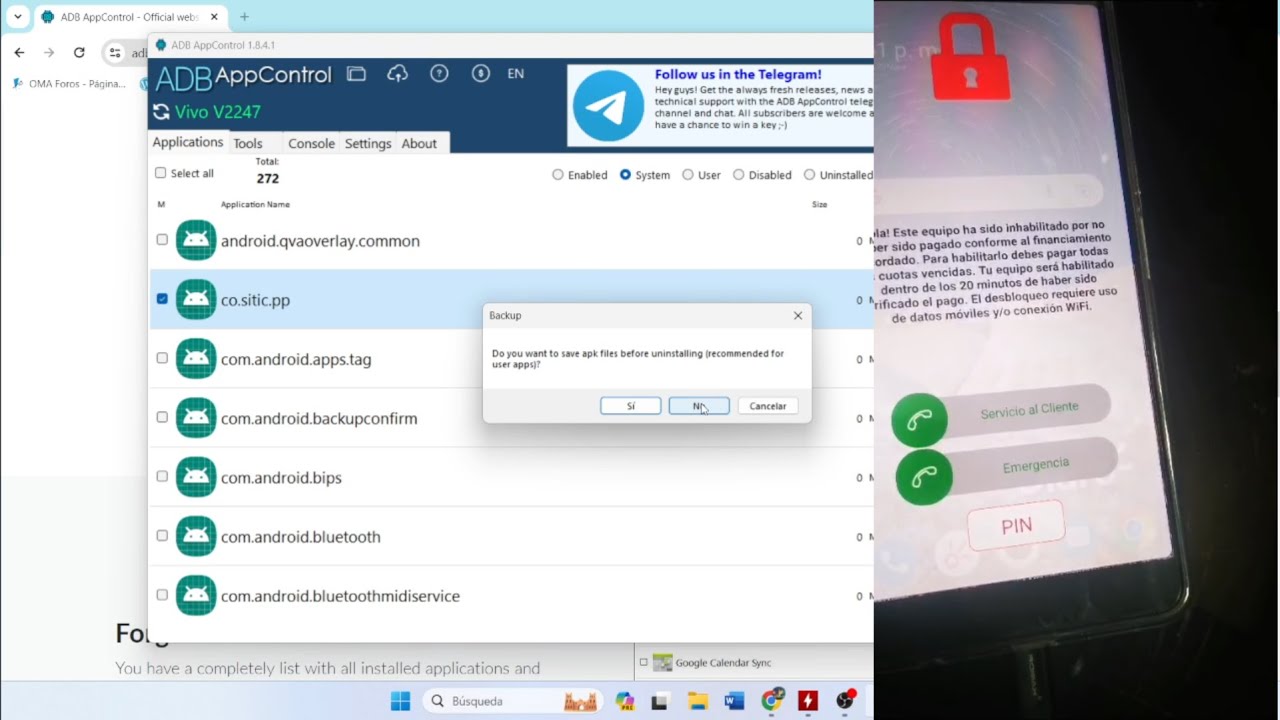This screenshot has width=1280, height=720.
Task: Open the help question-mark icon
Action: [439, 73]
